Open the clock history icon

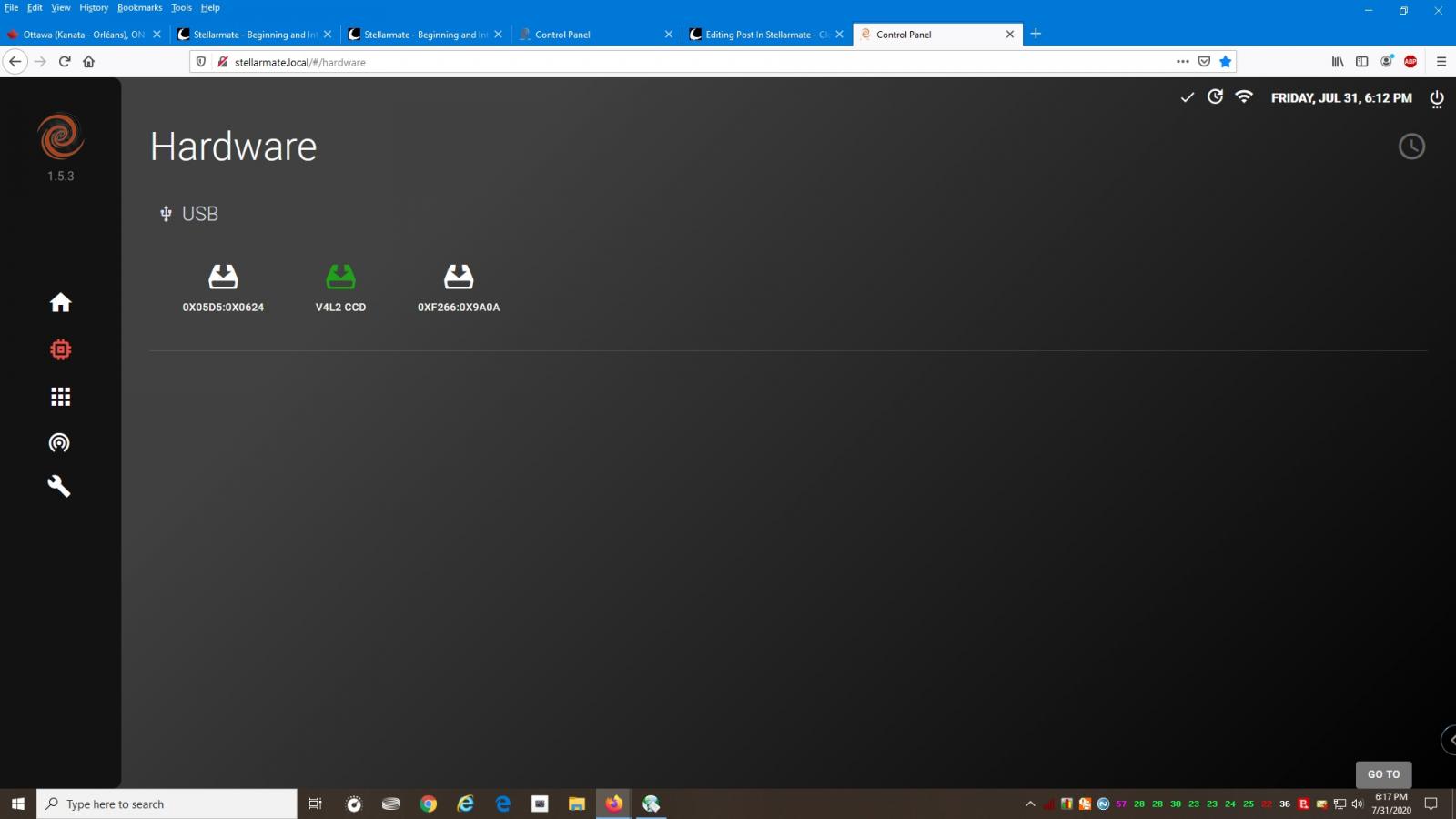coord(1411,147)
